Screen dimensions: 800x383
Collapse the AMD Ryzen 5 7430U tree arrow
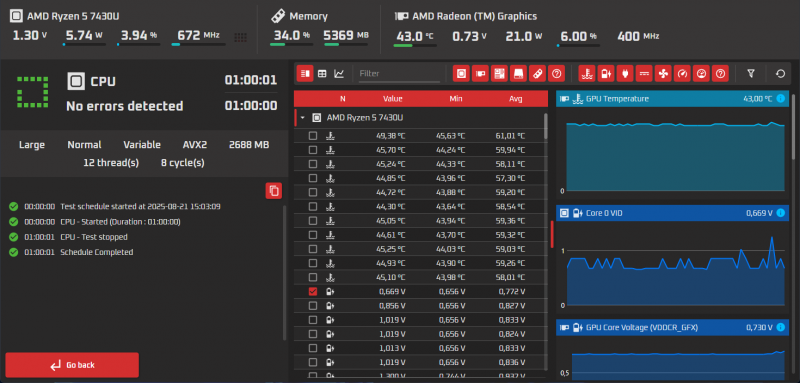303,118
